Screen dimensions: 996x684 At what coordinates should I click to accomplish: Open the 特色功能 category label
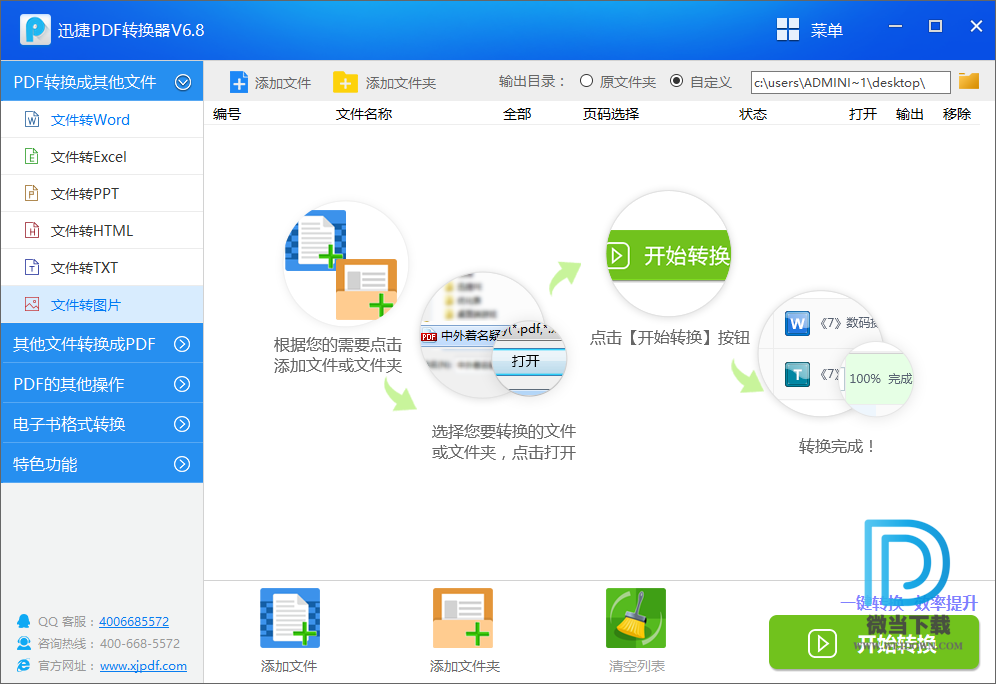pos(44,464)
